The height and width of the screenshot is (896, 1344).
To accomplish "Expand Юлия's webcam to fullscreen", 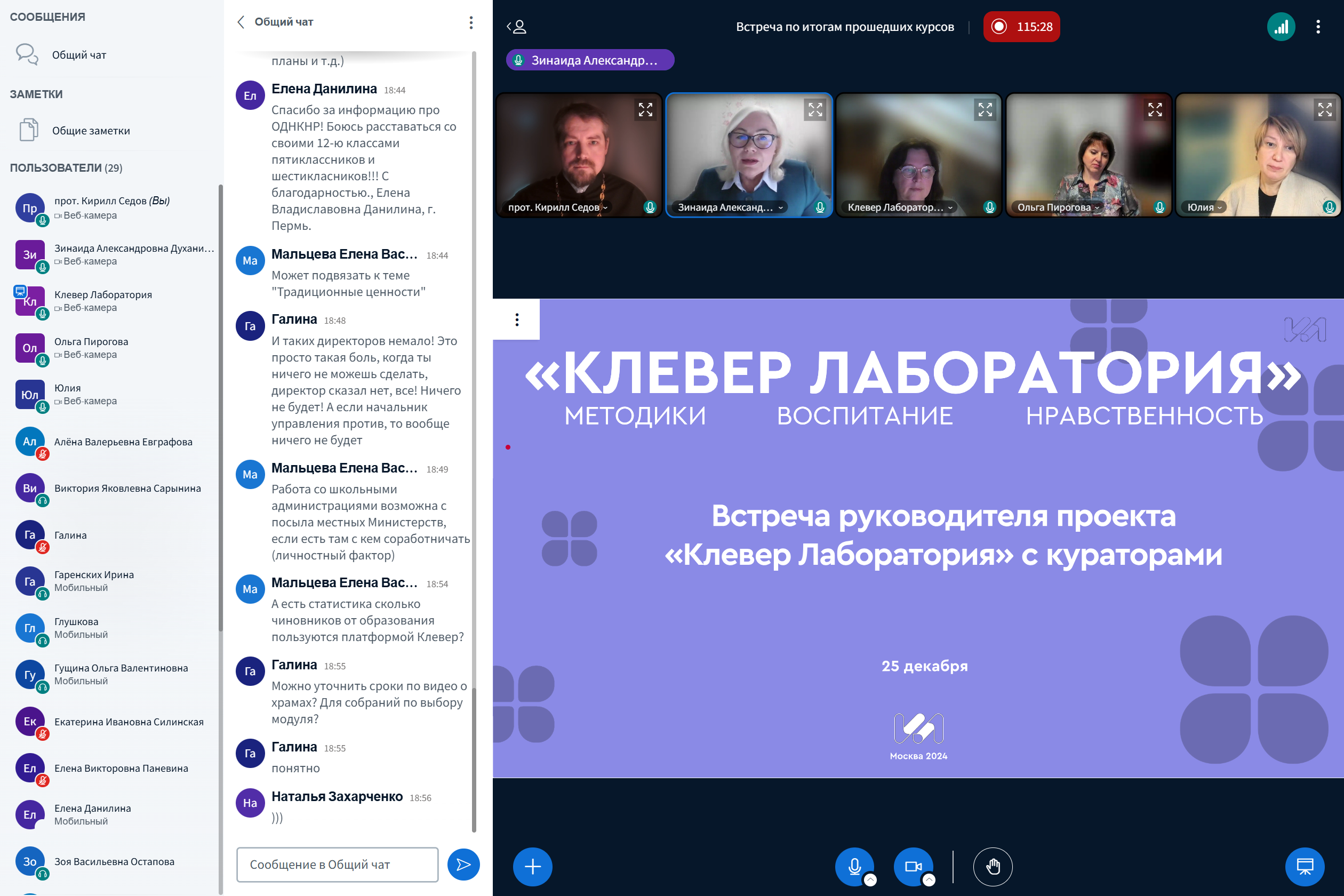I will pyautogui.click(x=1325, y=110).
